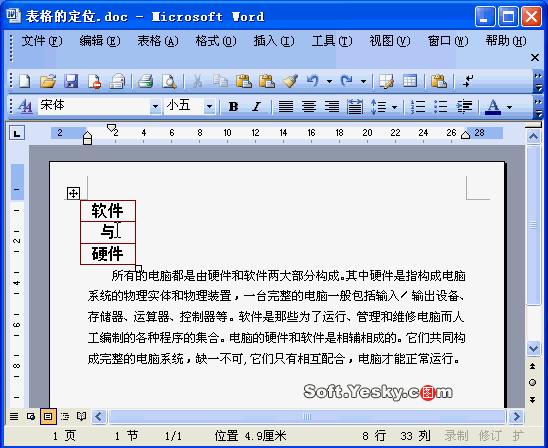Expand Standard toolbar options chevron
548x448 pixels.
click(x=538, y=81)
